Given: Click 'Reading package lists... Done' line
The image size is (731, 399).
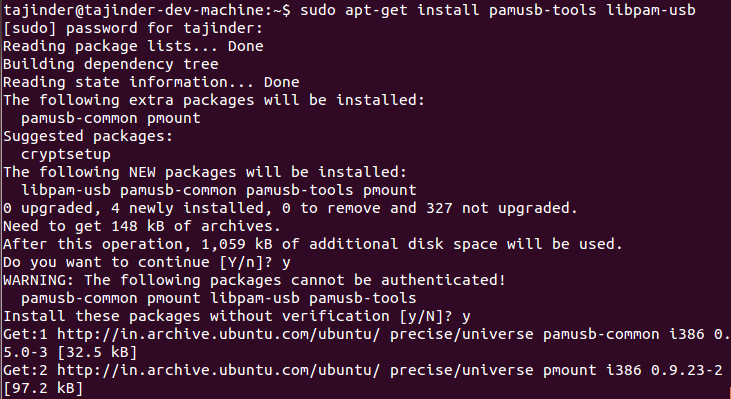Looking at the screenshot, I should [x=133, y=47].
